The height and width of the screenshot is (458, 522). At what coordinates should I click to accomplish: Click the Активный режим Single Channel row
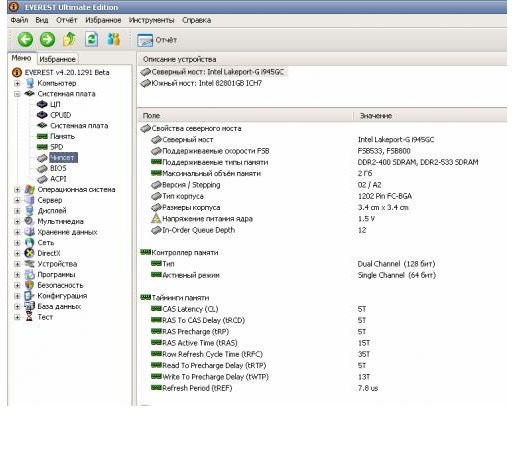[323, 275]
